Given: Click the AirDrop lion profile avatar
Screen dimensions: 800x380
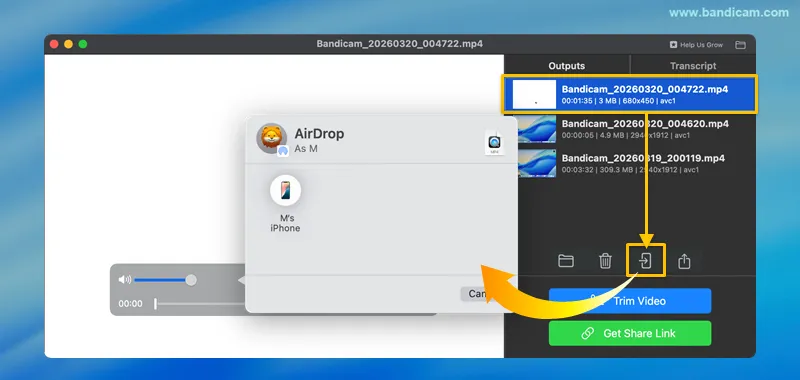Looking at the screenshot, I should click(271, 138).
